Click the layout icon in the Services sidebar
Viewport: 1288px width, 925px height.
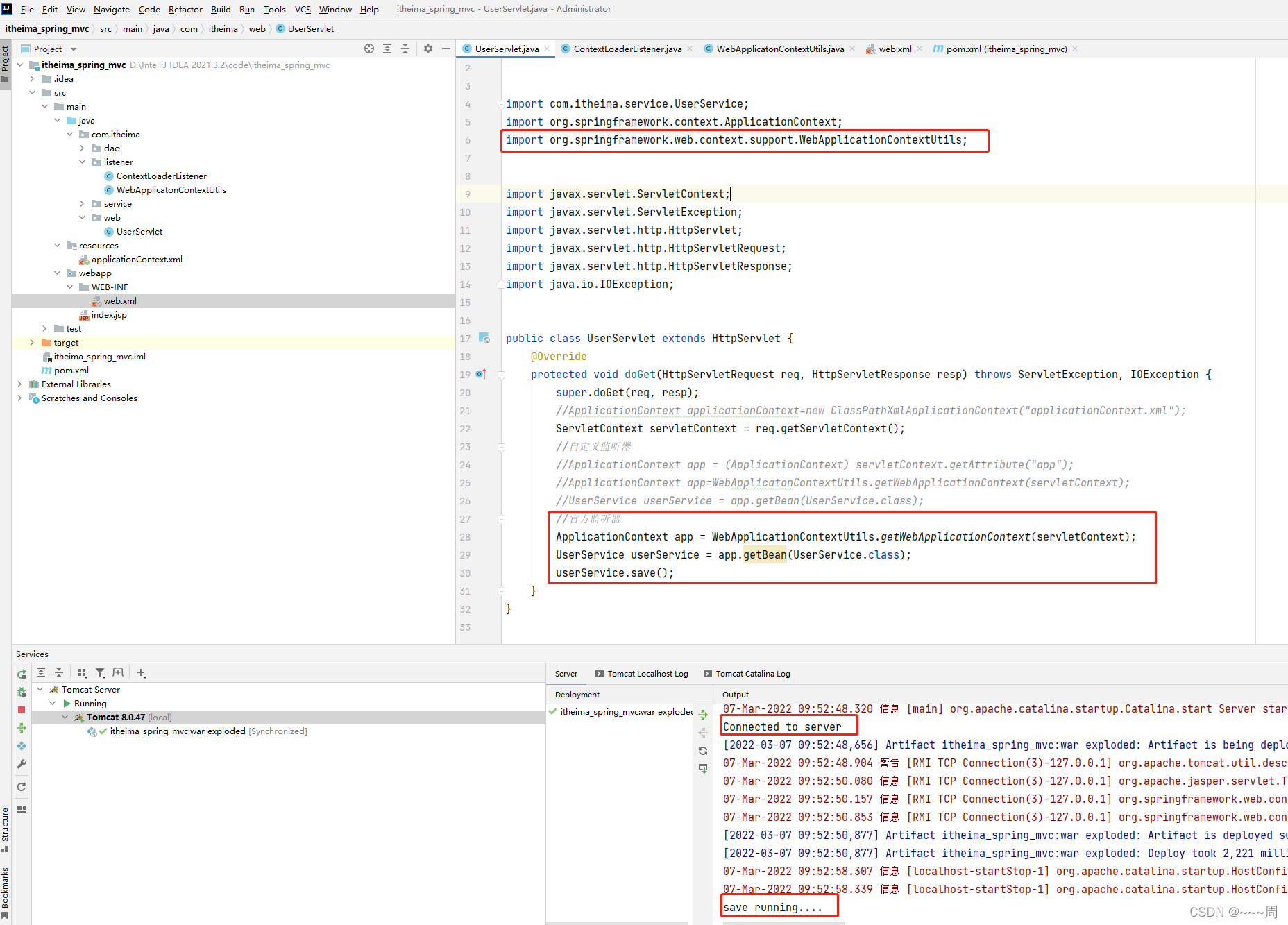click(22, 810)
